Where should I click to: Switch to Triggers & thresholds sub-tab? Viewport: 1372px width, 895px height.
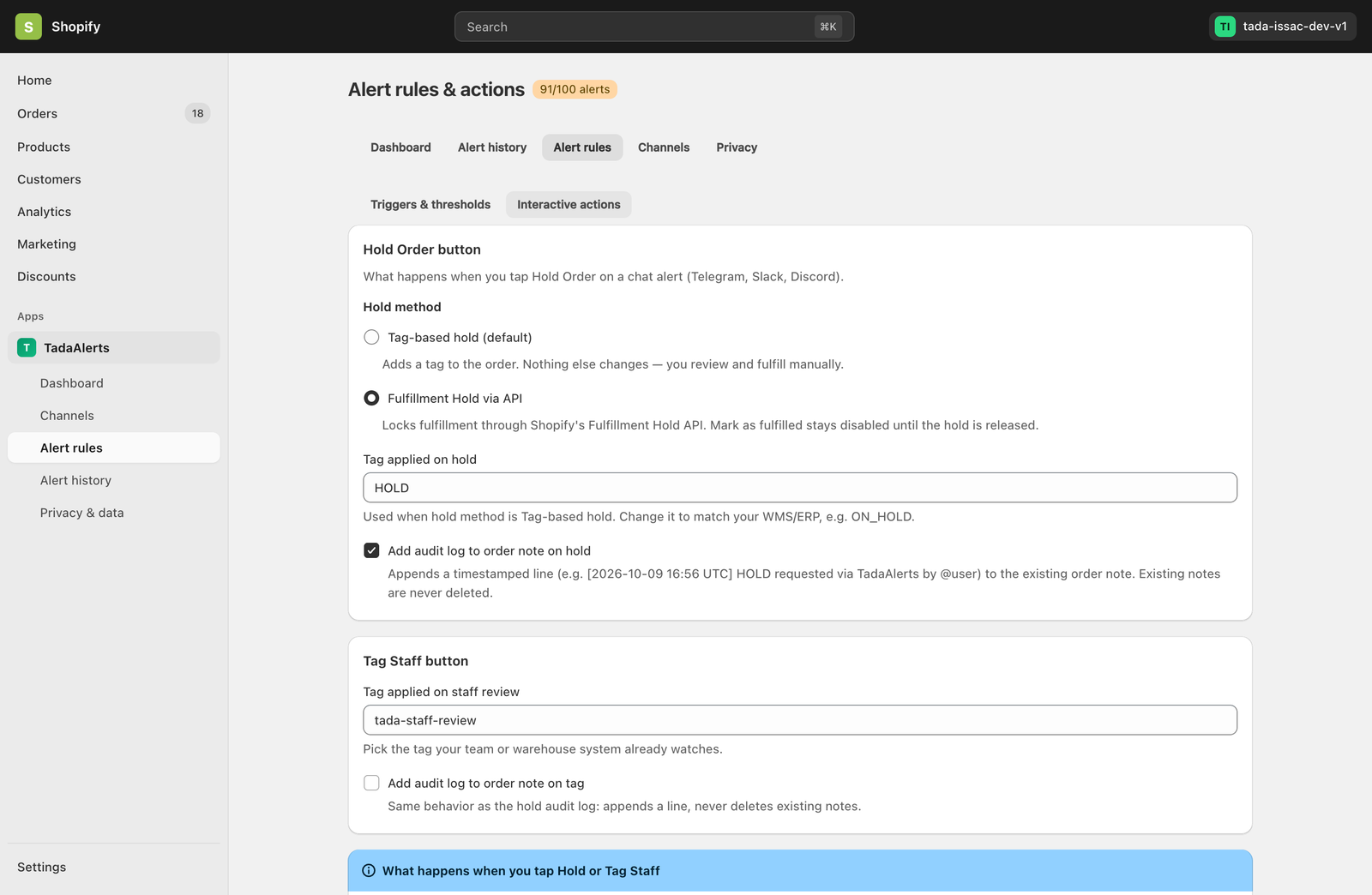point(430,205)
